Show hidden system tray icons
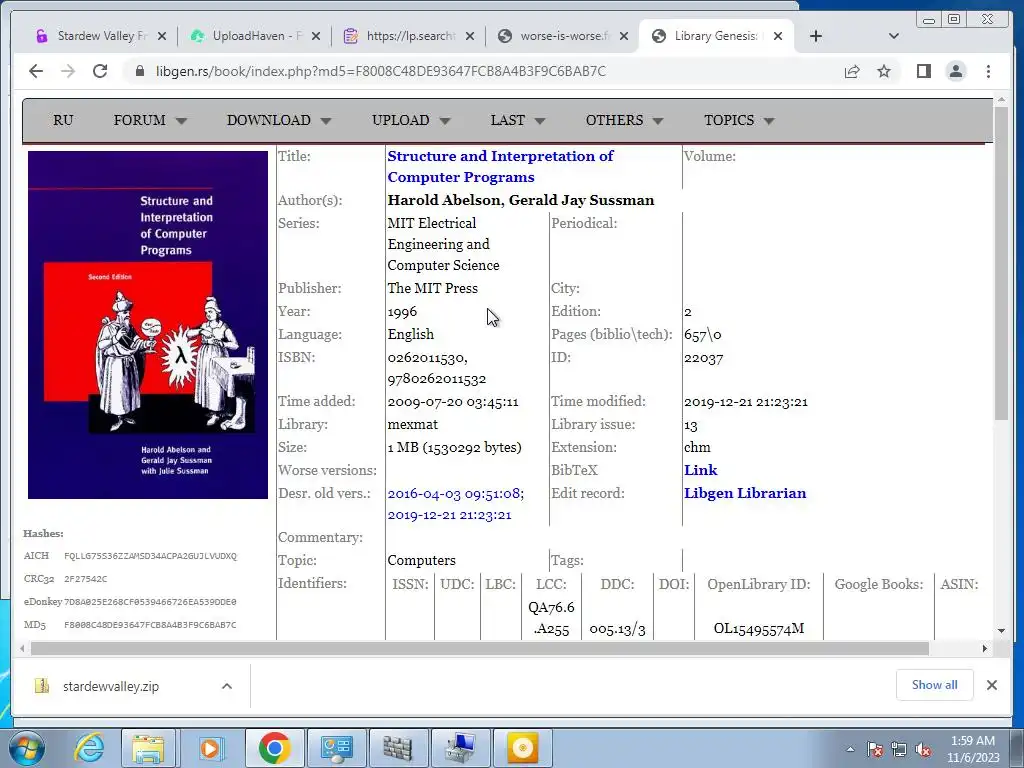 (x=850, y=749)
